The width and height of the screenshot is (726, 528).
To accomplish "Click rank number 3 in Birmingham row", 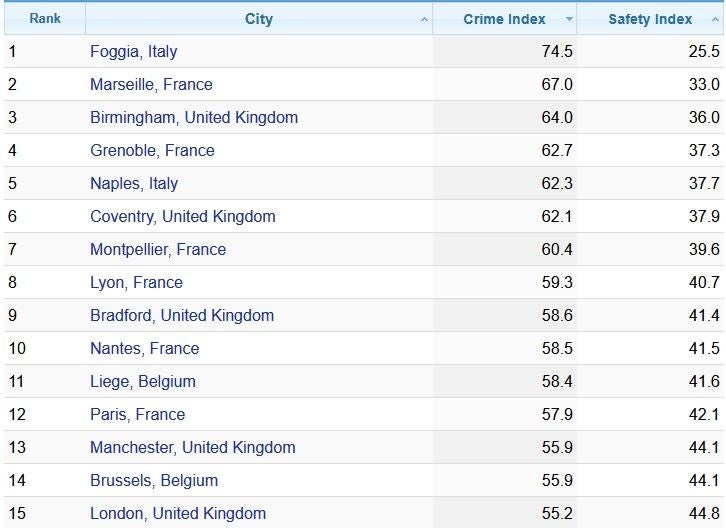I will tap(13, 118).
